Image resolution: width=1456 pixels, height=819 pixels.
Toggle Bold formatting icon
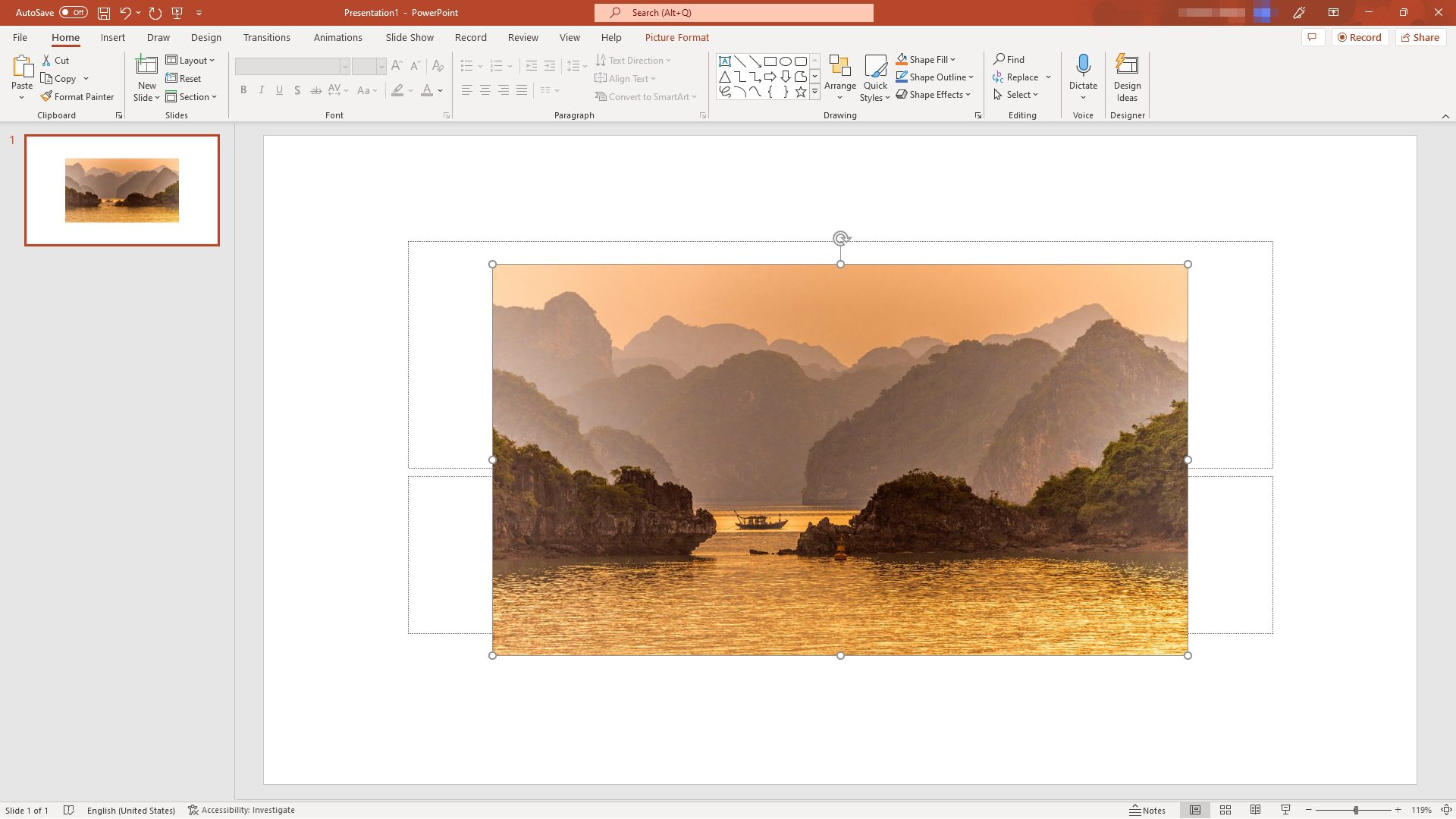click(244, 90)
